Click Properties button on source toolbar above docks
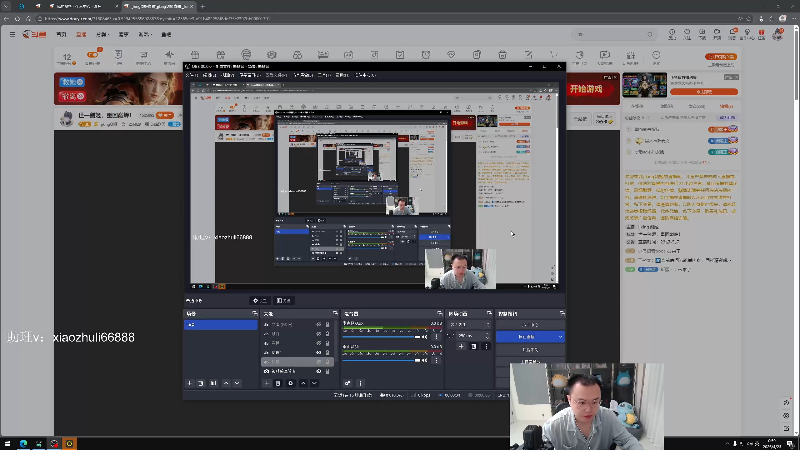The width and height of the screenshot is (800, 450). tap(260, 301)
